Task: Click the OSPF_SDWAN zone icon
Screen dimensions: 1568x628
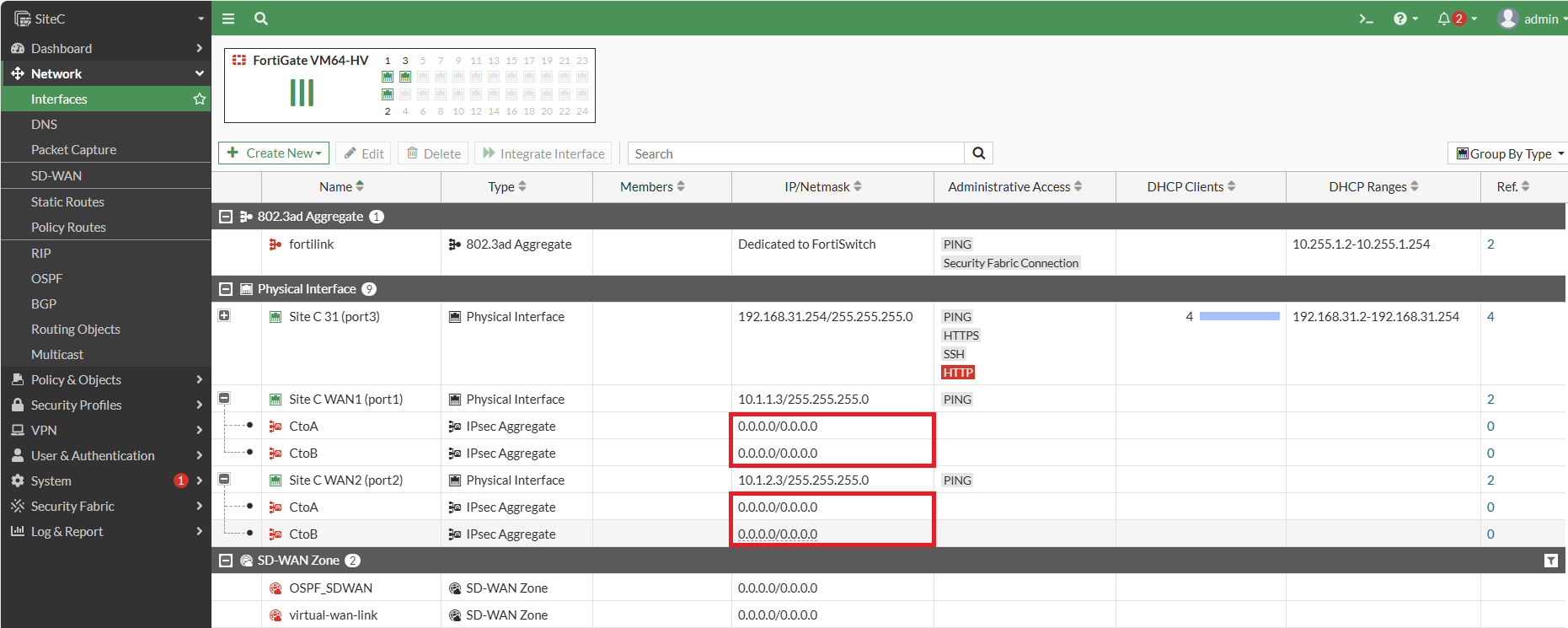Action: (276, 588)
